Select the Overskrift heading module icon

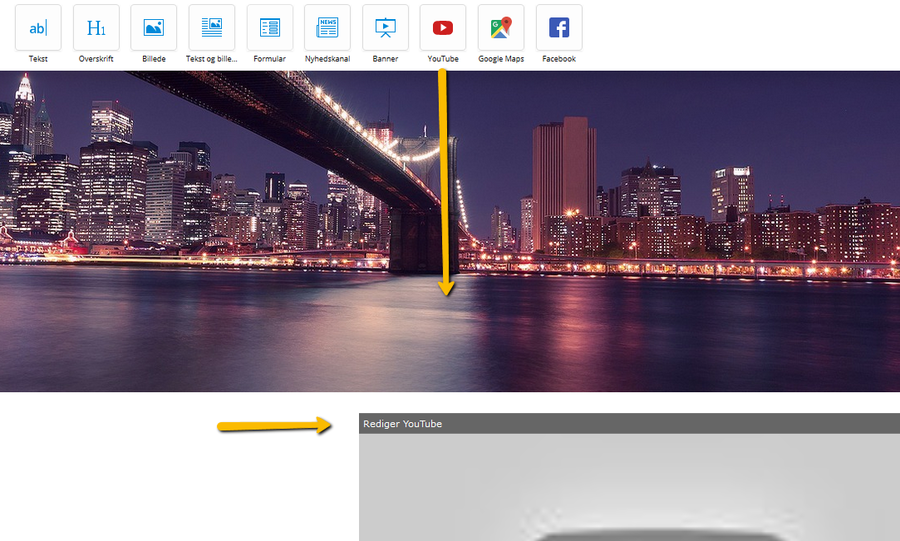click(96, 28)
